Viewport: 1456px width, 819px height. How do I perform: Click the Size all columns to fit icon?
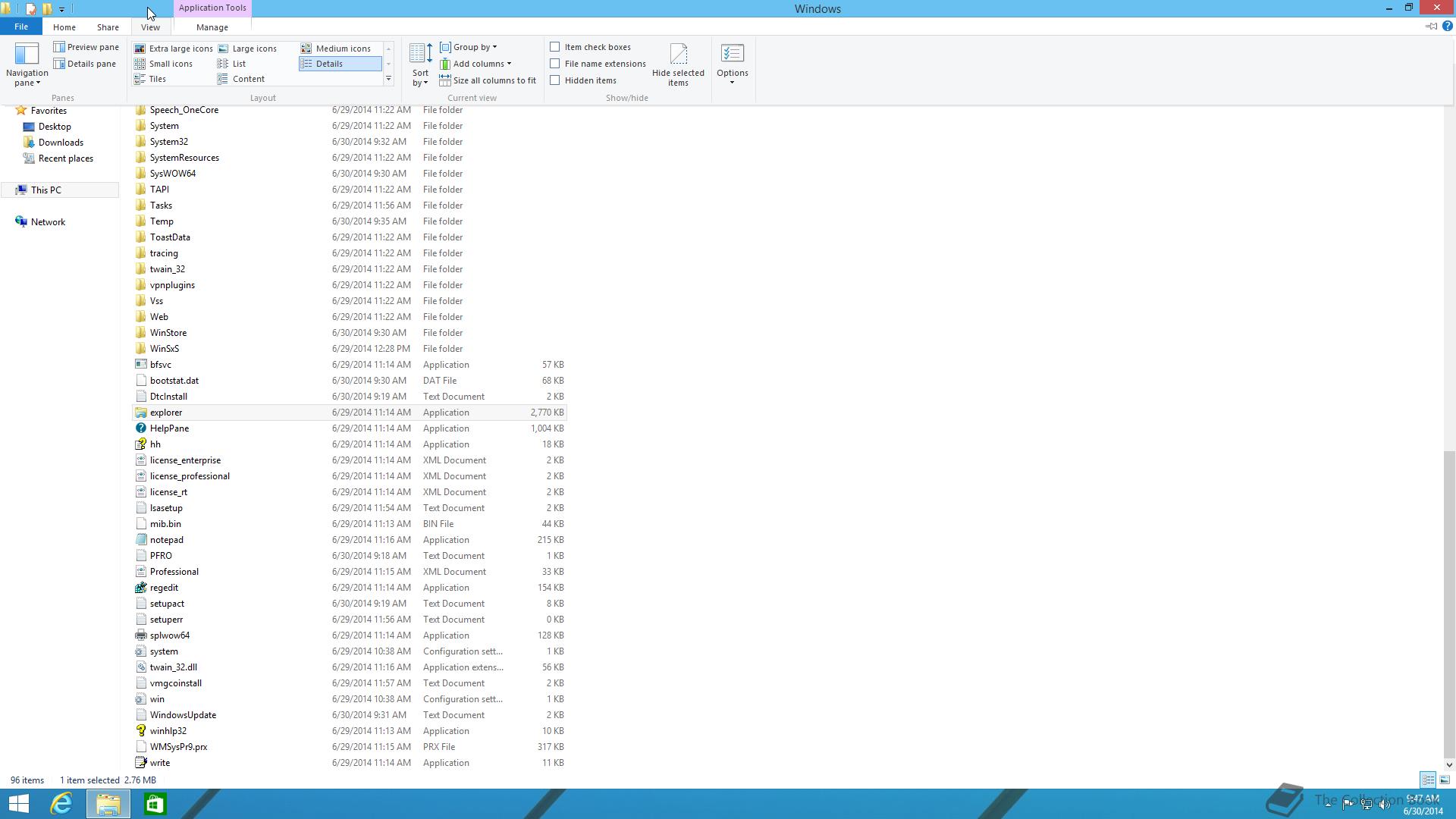point(445,80)
